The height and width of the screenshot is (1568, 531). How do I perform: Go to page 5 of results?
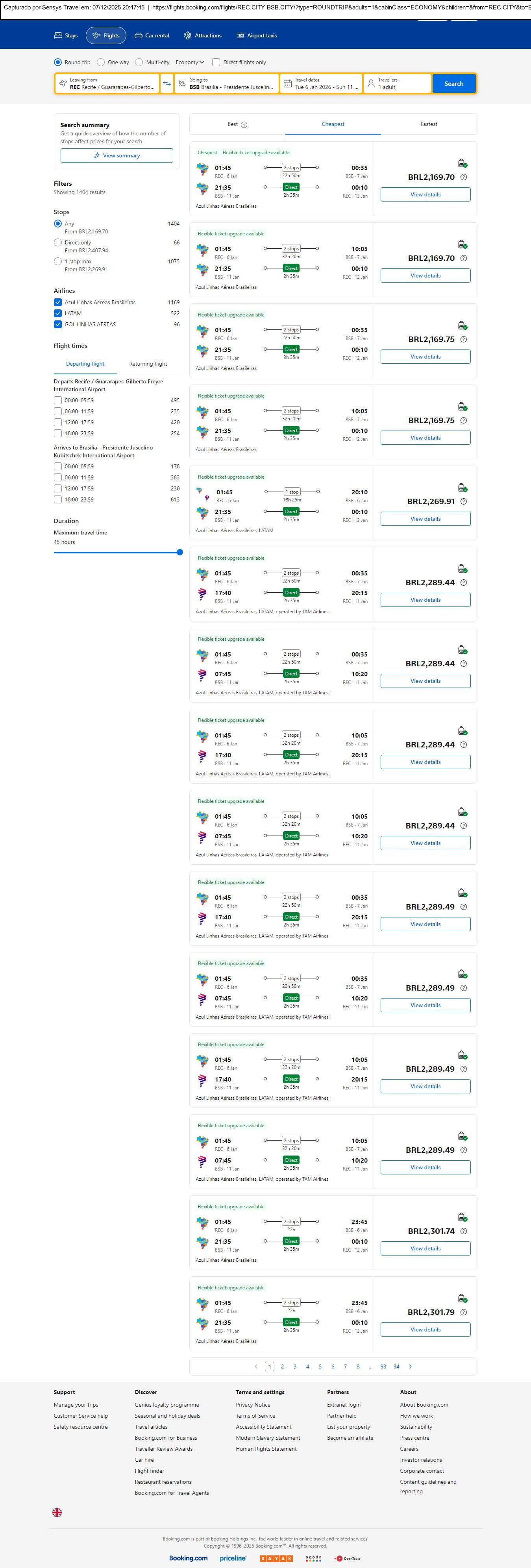point(320,1366)
